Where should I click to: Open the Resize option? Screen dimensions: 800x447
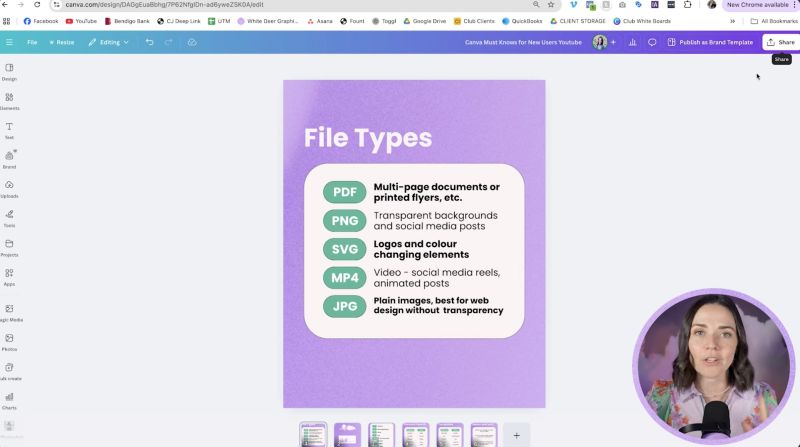[x=62, y=42]
